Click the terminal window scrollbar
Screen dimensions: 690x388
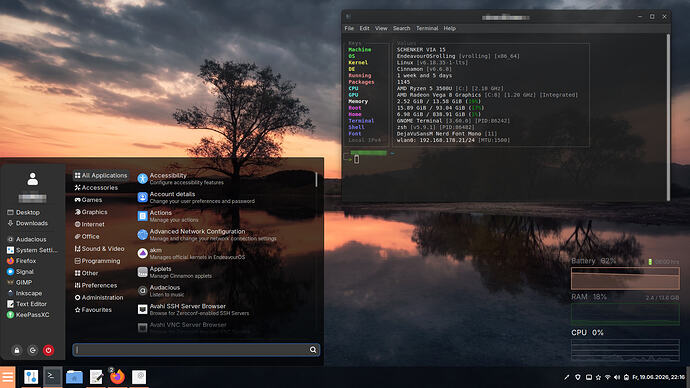[x=668, y=117]
